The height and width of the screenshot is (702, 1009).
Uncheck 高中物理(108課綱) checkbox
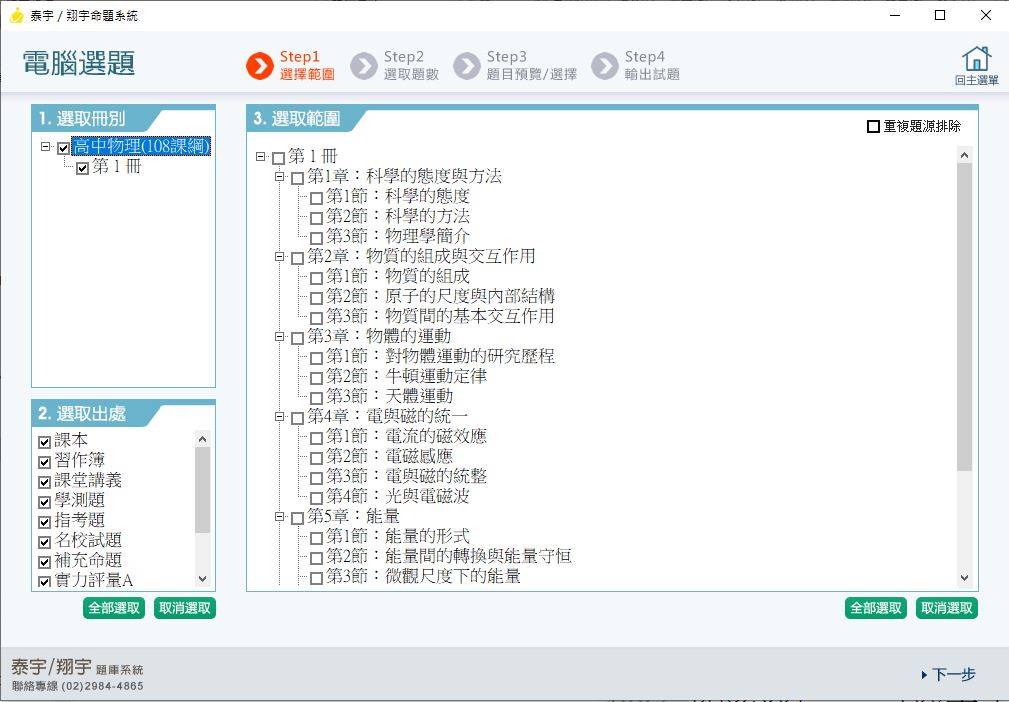tap(63, 149)
